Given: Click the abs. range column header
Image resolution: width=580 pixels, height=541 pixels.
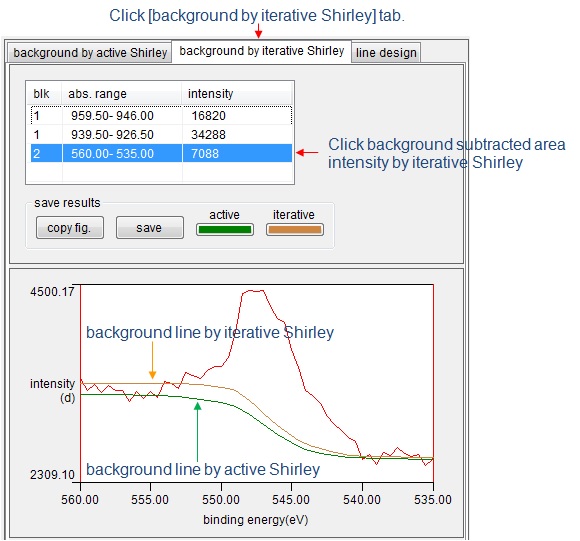Looking at the screenshot, I should point(122,94).
